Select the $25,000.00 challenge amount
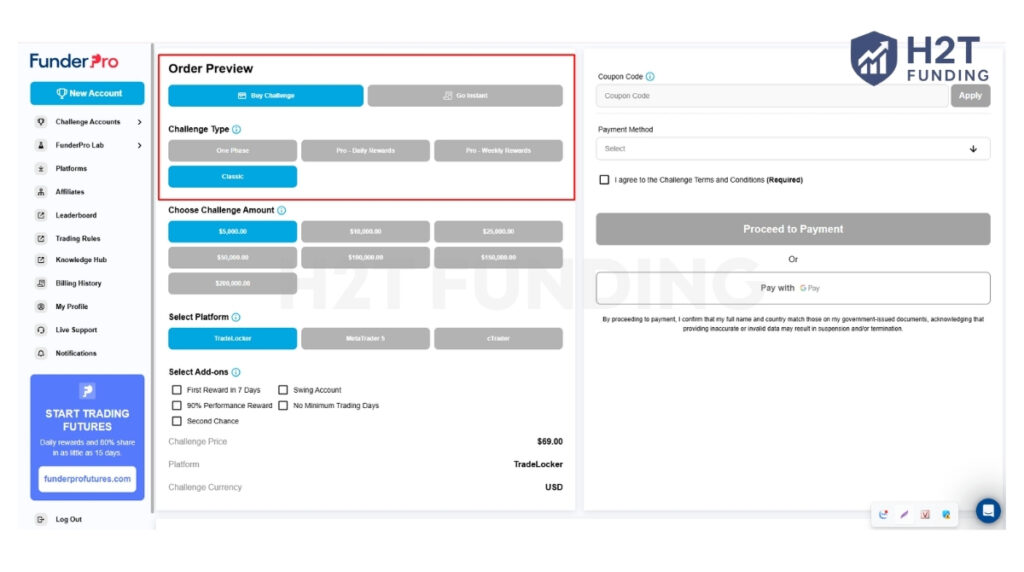1024x572 pixels. click(498, 232)
